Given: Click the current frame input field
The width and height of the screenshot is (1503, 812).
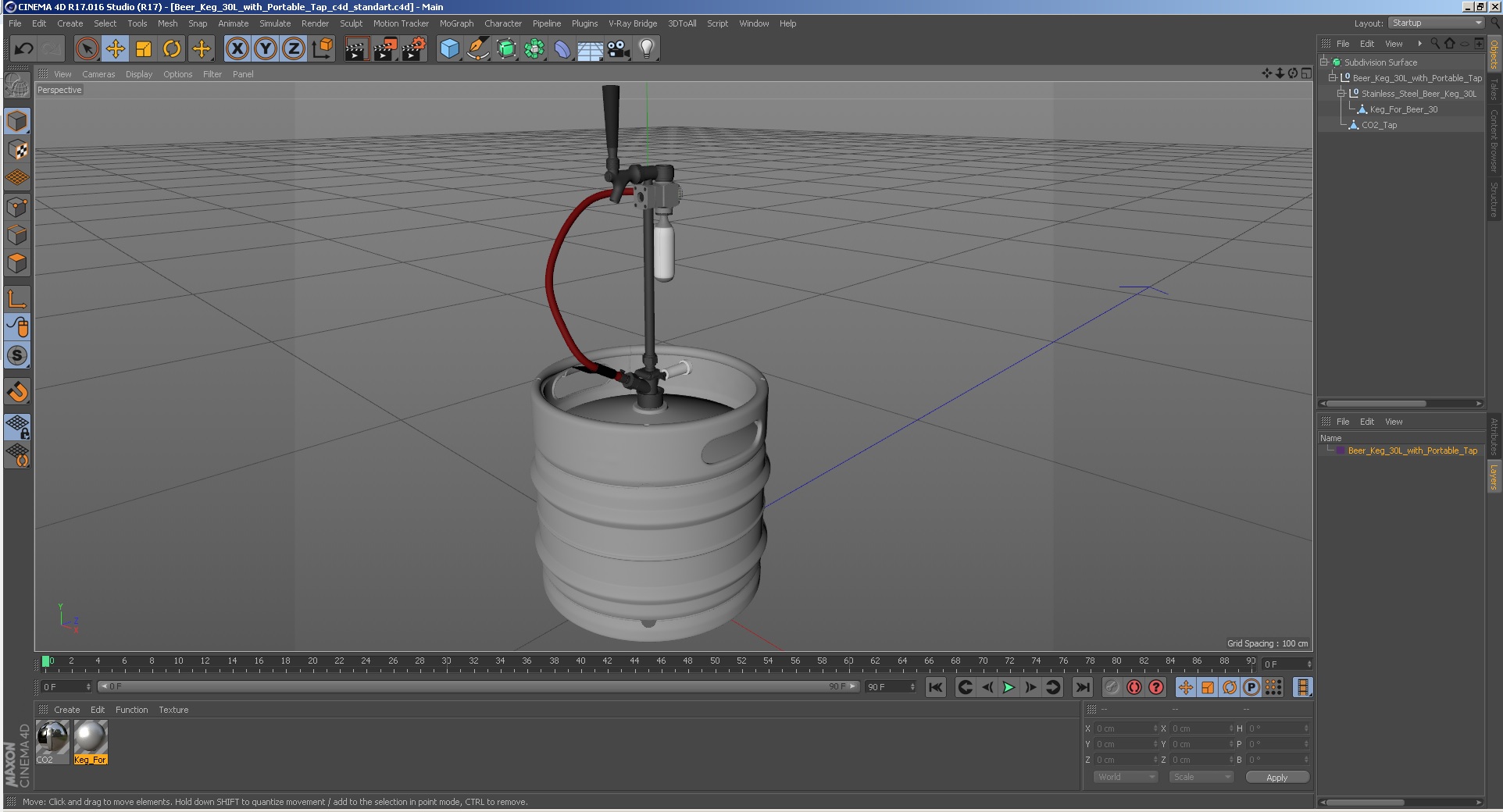Looking at the screenshot, I should coord(1287,664).
